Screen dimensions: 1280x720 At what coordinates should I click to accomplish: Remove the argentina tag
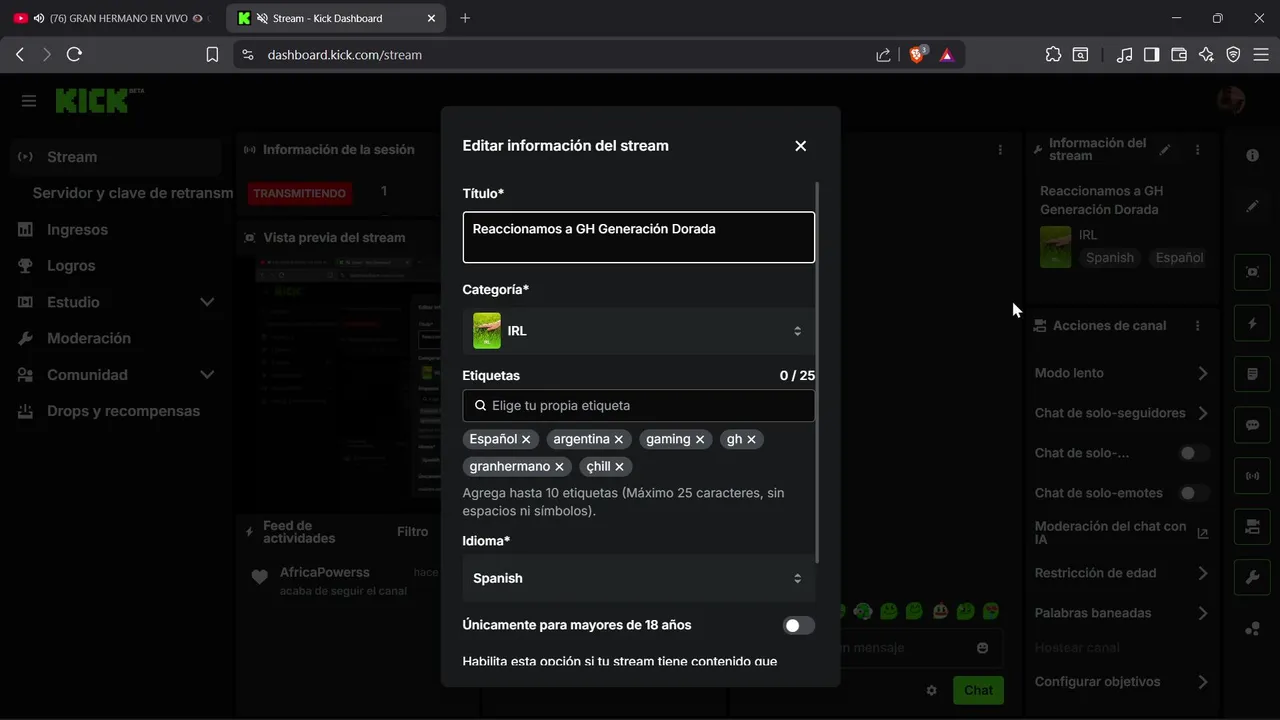tap(619, 440)
